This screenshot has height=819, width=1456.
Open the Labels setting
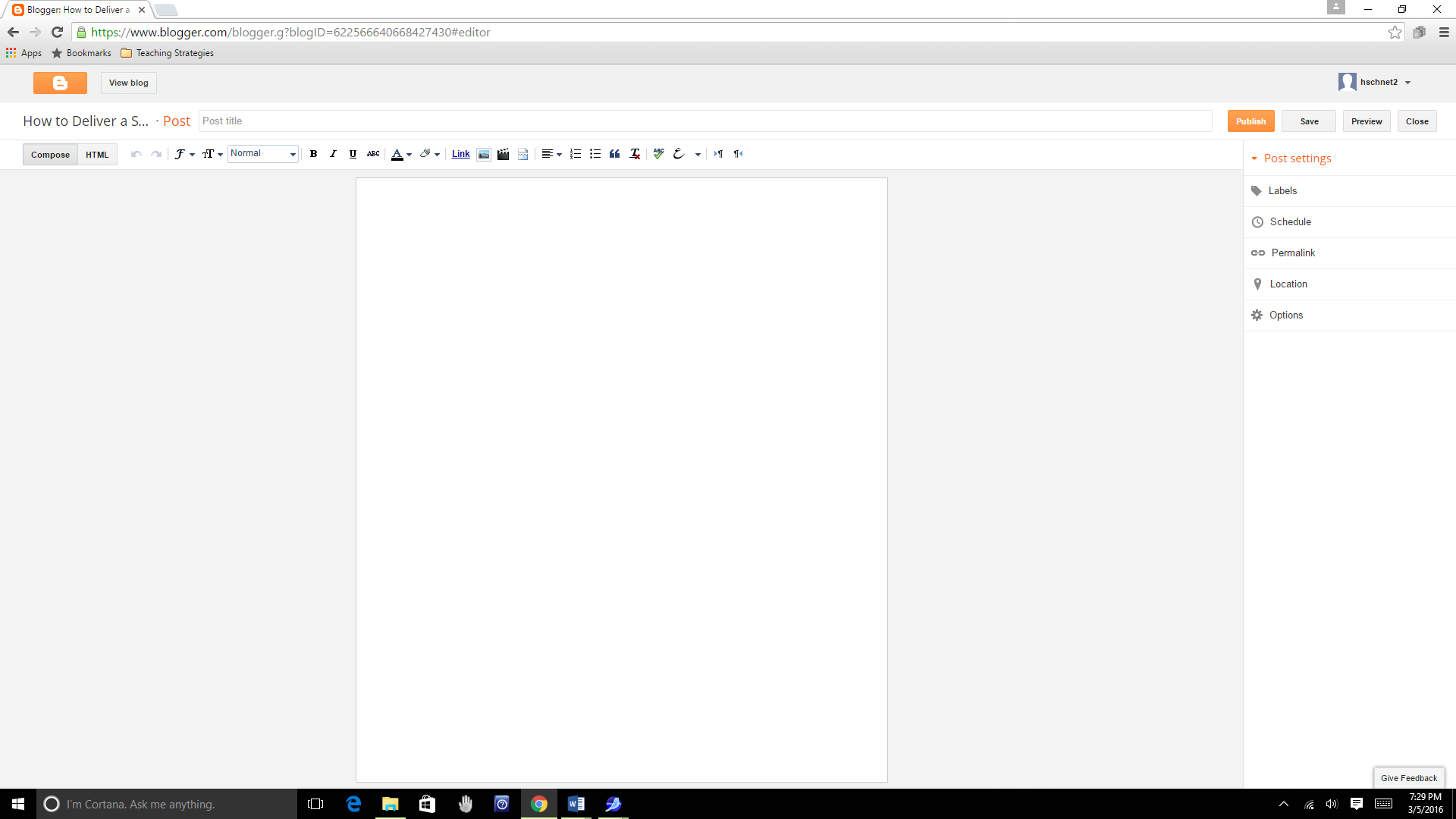pyautogui.click(x=1282, y=191)
